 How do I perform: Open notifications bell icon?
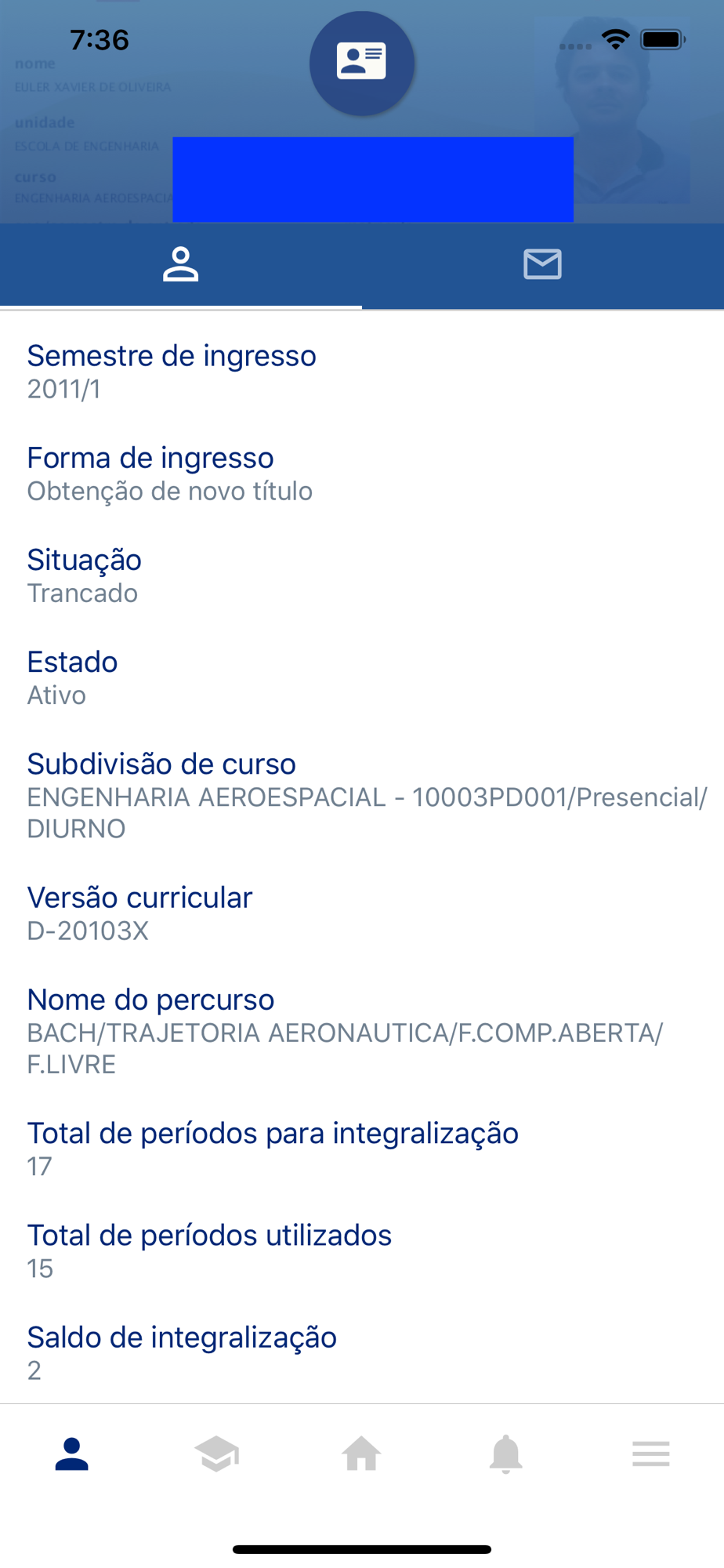coord(506,1454)
